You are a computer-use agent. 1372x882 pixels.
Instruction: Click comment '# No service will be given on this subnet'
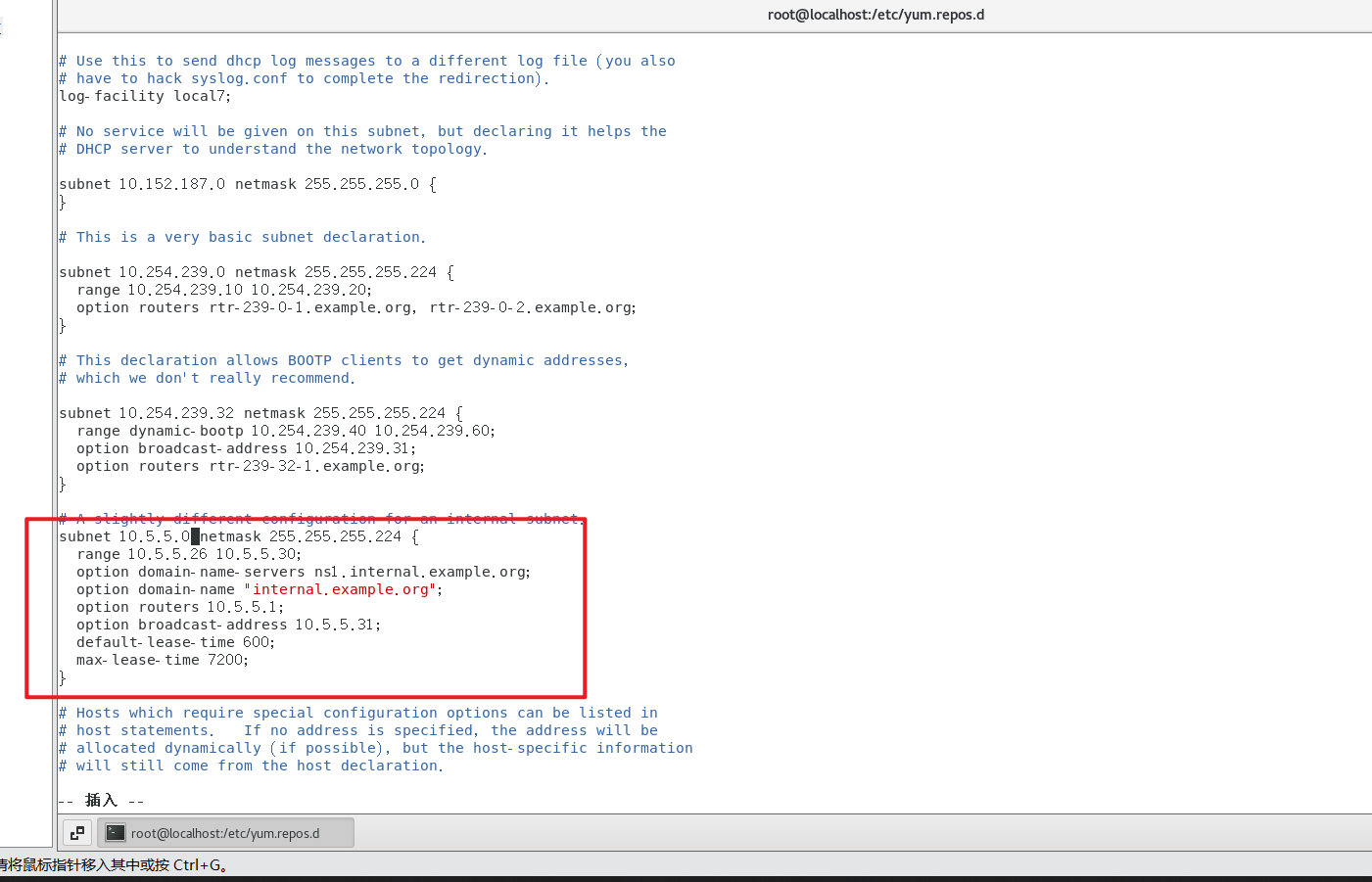coord(362,131)
